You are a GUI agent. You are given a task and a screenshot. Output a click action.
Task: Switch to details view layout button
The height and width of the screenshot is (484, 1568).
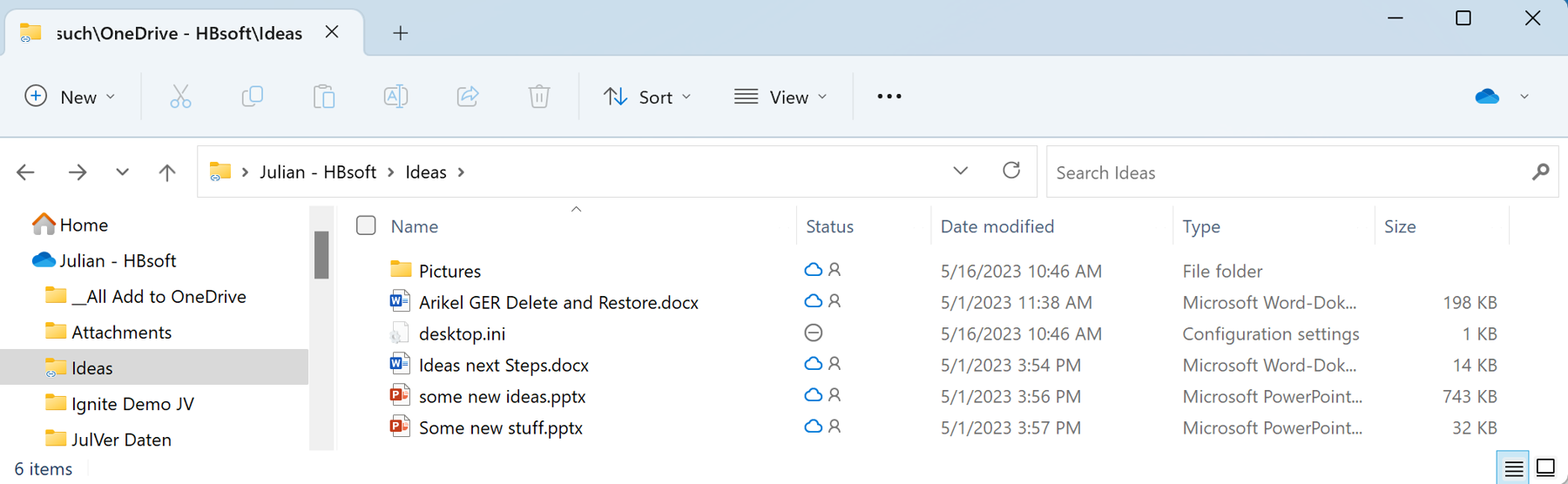pyautogui.click(x=1513, y=468)
